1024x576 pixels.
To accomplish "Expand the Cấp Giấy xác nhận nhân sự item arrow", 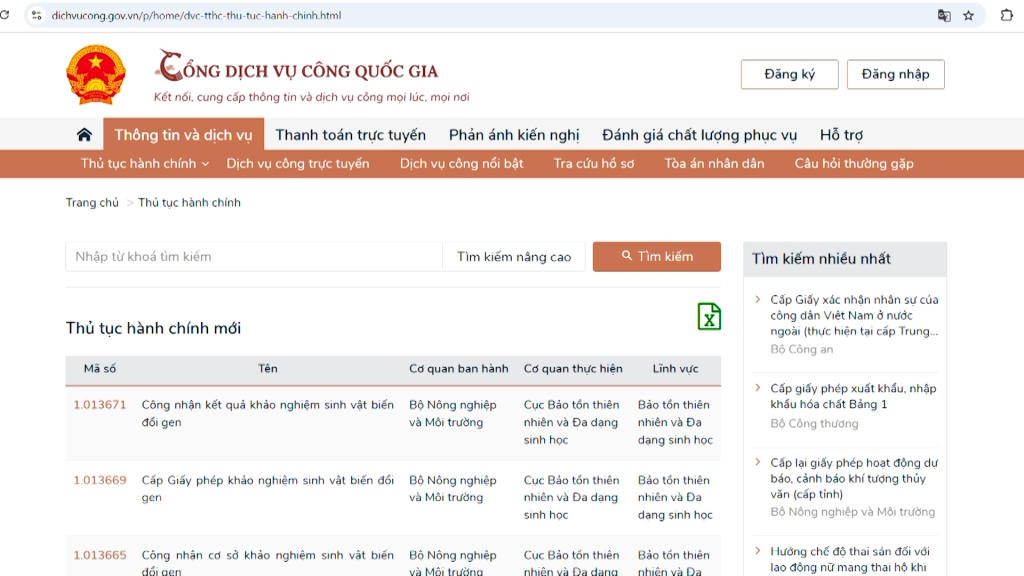I will [758, 300].
